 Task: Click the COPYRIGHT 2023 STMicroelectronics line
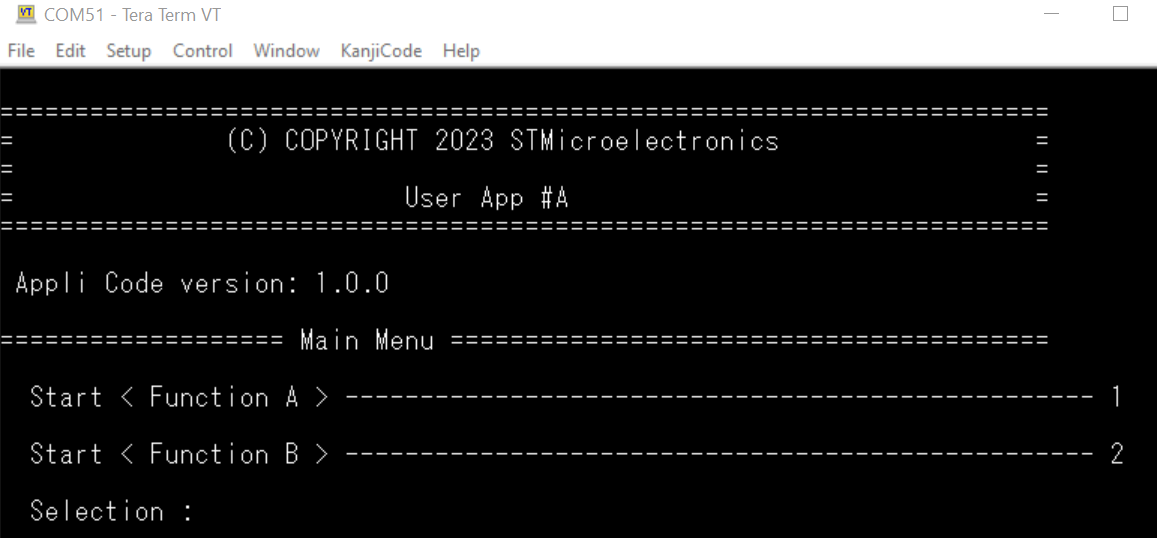[x=502, y=141]
